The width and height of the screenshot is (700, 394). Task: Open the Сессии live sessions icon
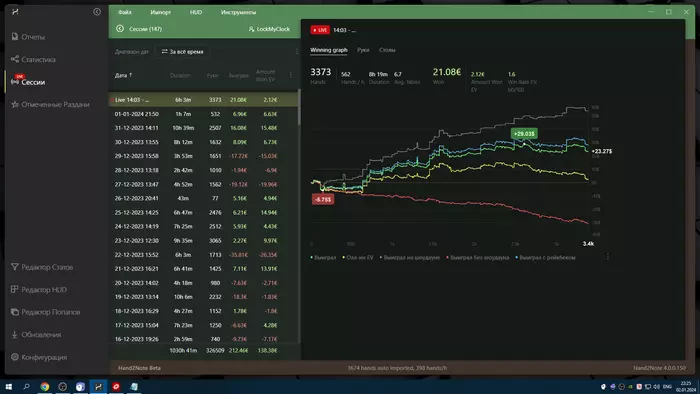coord(15,82)
